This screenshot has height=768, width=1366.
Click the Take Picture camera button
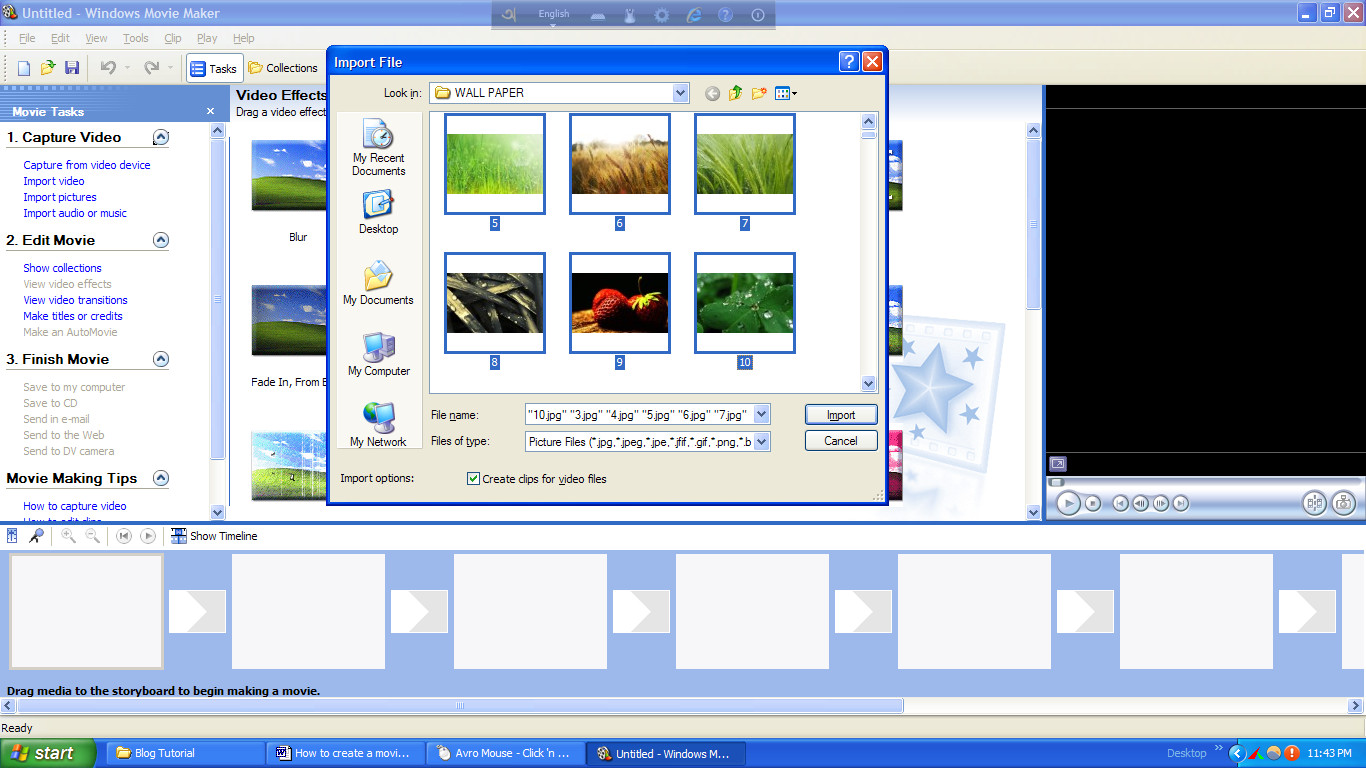tap(1342, 503)
